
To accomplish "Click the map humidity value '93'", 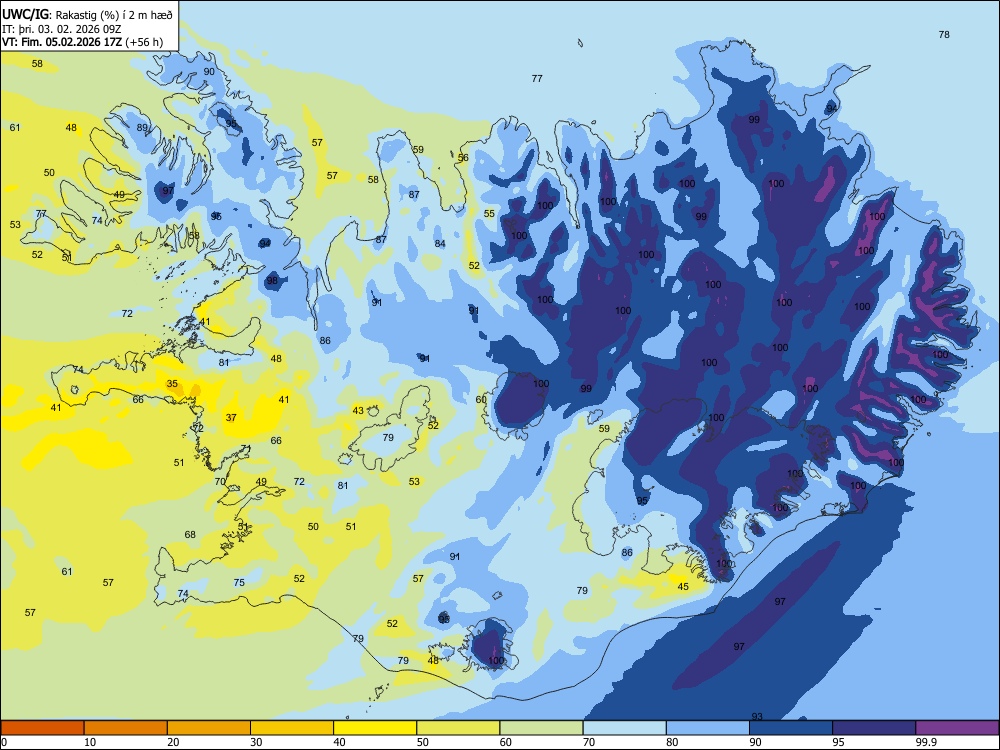I will tap(757, 717).
